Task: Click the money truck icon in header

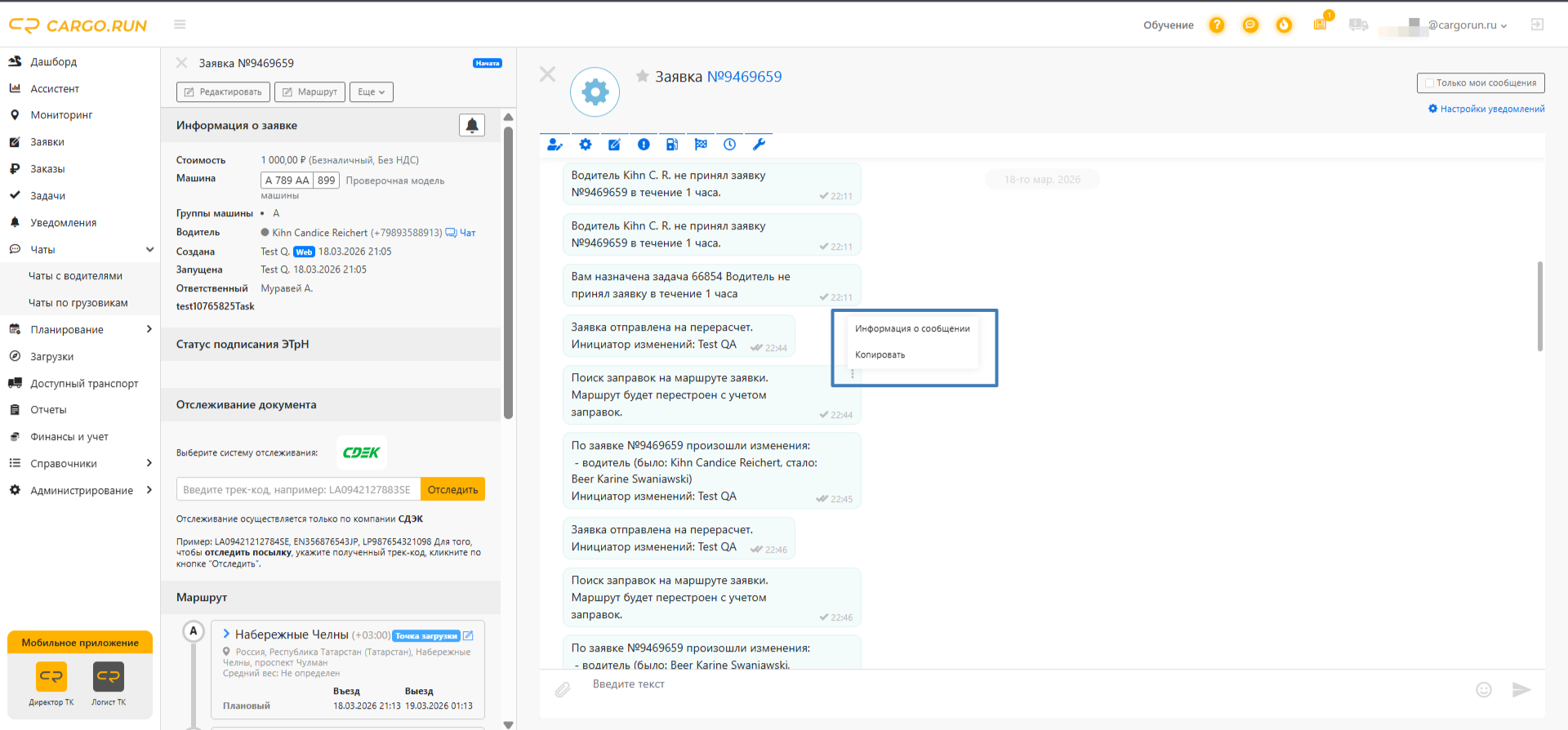Action: click(x=1358, y=25)
